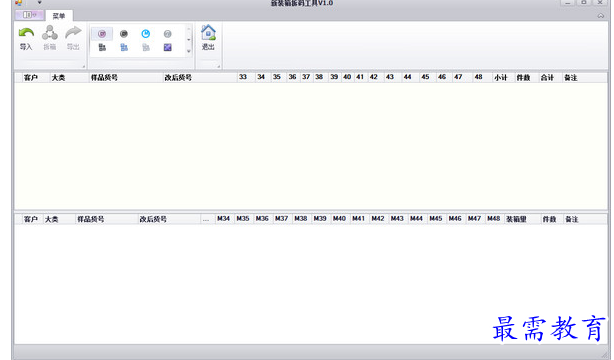Click the 拆箱 split-box icon

[x=50, y=38]
